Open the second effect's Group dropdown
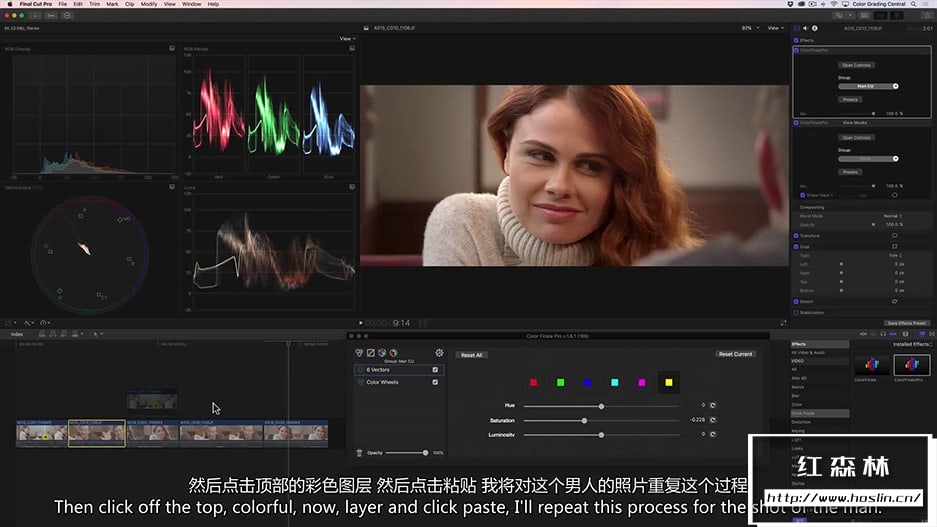Image resolution: width=937 pixels, height=527 pixels. 868,159
